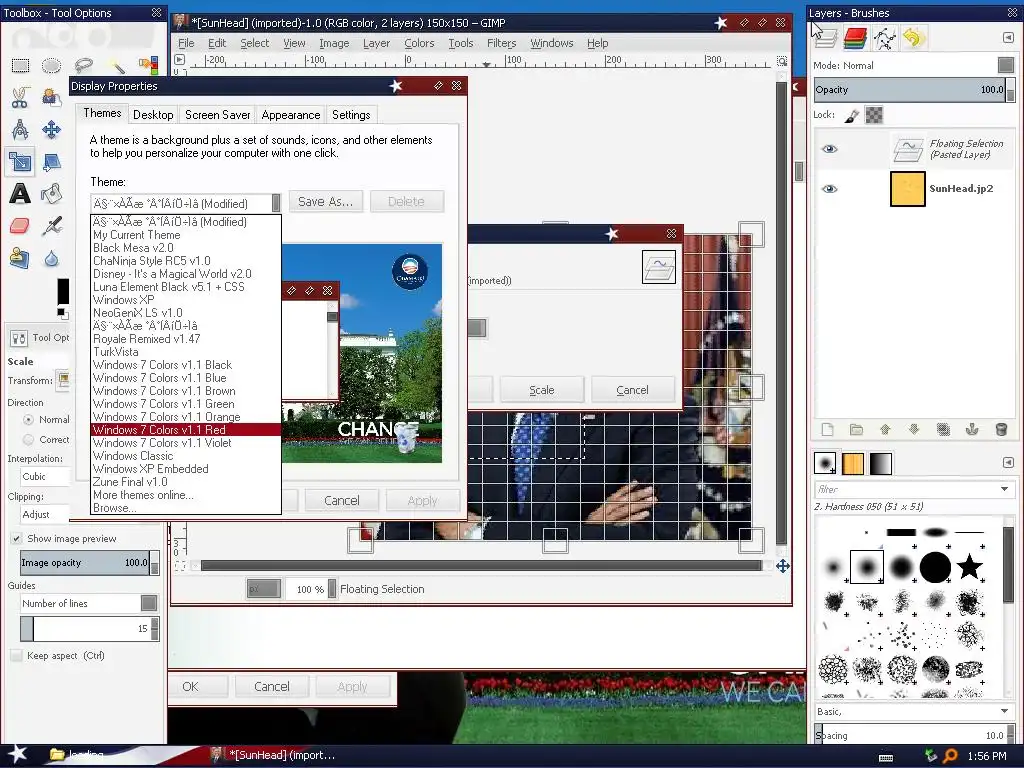Open the Layer menu
This screenshot has width=1024, height=768.
(x=376, y=43)
